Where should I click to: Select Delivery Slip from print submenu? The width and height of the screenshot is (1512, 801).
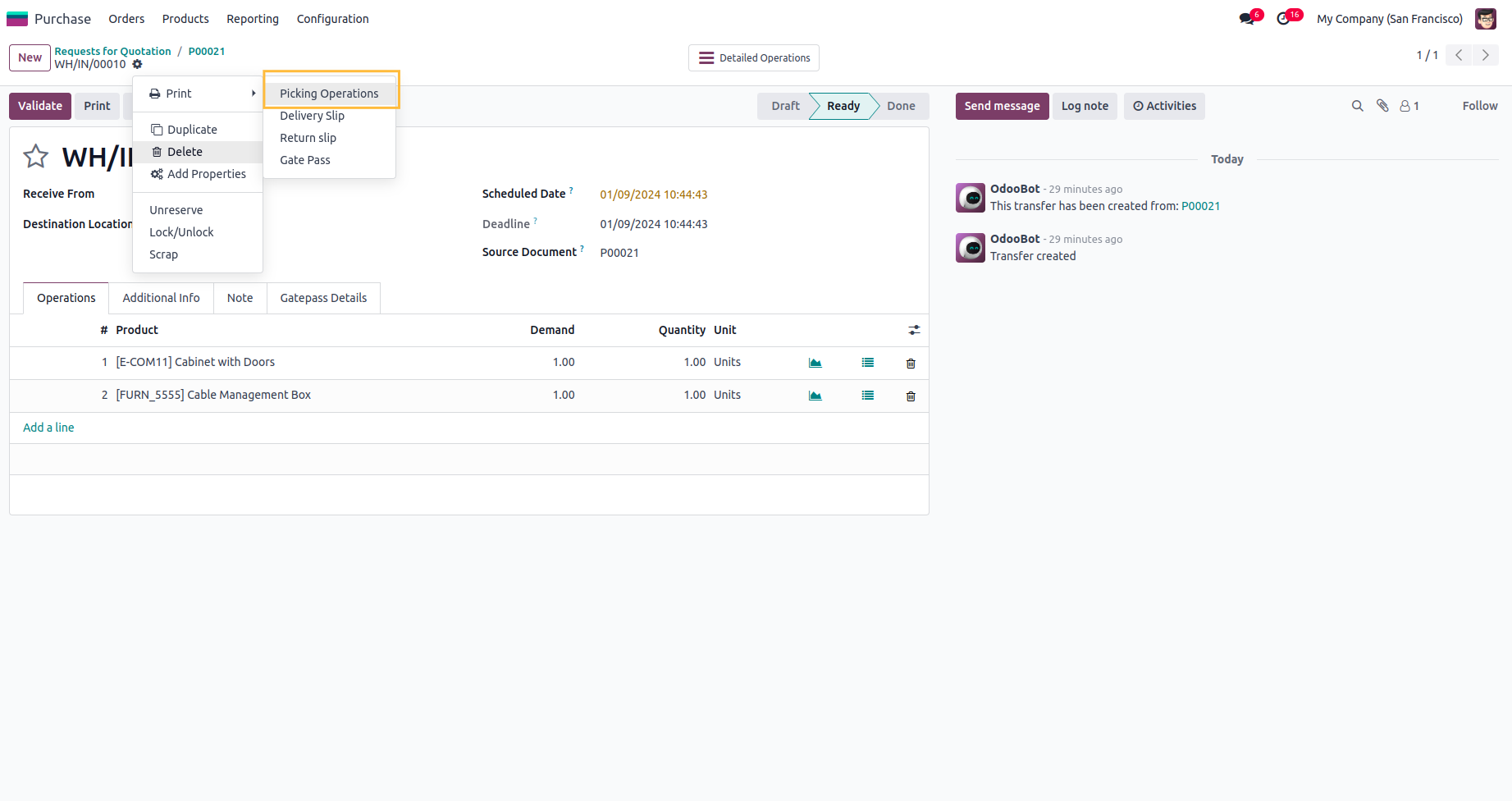(312, 116)
